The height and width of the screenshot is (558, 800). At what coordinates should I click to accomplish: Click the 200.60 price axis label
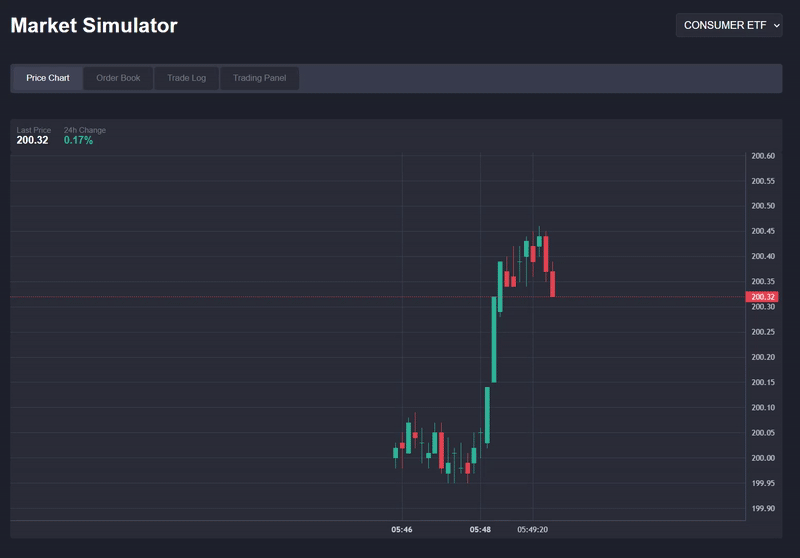coord(763,156)
